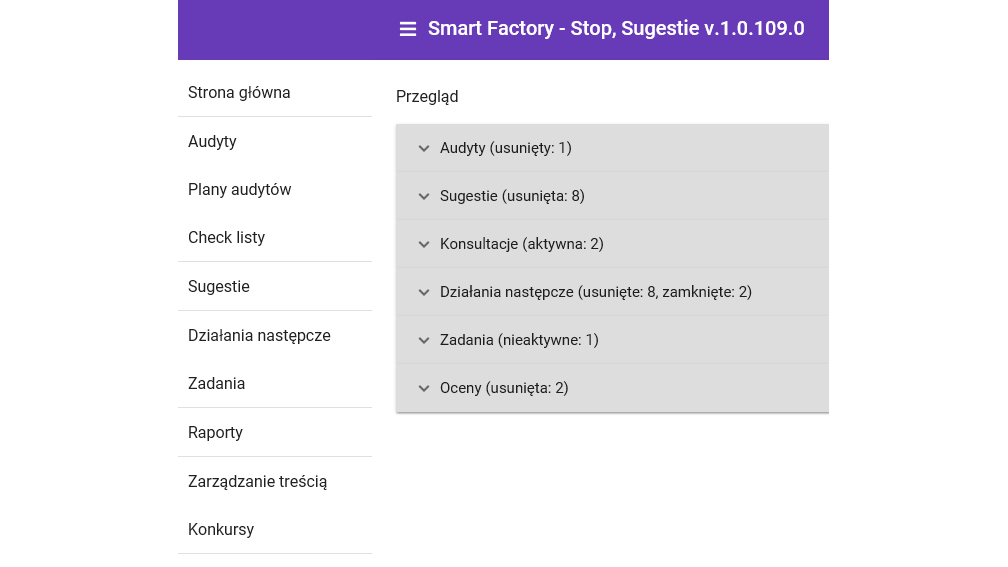Expand Działania następcze chevron in overview
Screen dimensions: 1008x567
pos(424,292)
